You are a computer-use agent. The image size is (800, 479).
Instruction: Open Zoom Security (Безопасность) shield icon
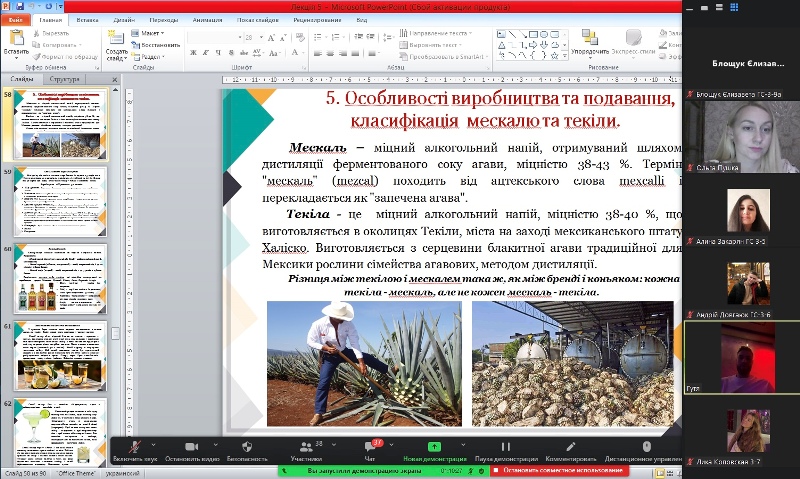(x=246, y=446)
